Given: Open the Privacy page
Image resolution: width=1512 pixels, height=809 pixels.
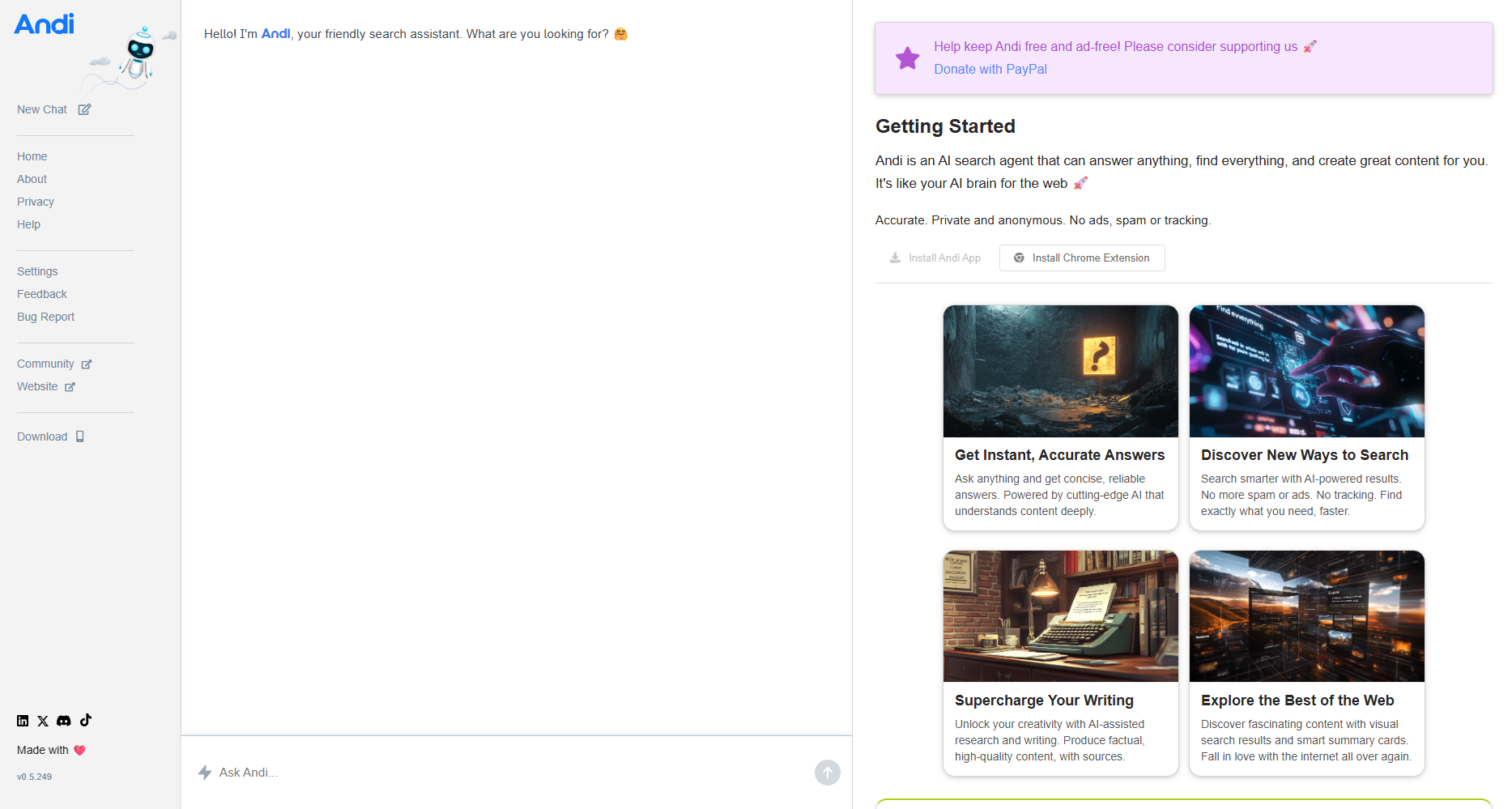Looking at the screenshot, I should coord(36,202).
